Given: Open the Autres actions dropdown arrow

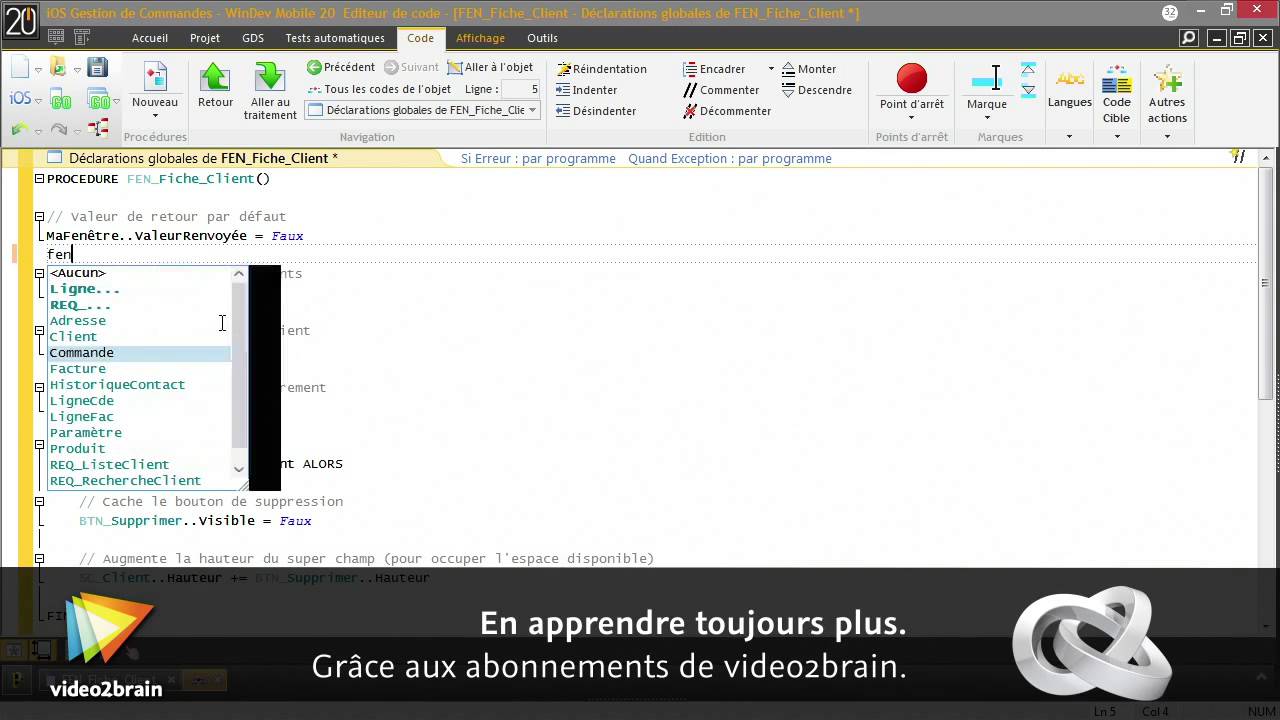Looking at the screenshot, I should coord(1167,137).
